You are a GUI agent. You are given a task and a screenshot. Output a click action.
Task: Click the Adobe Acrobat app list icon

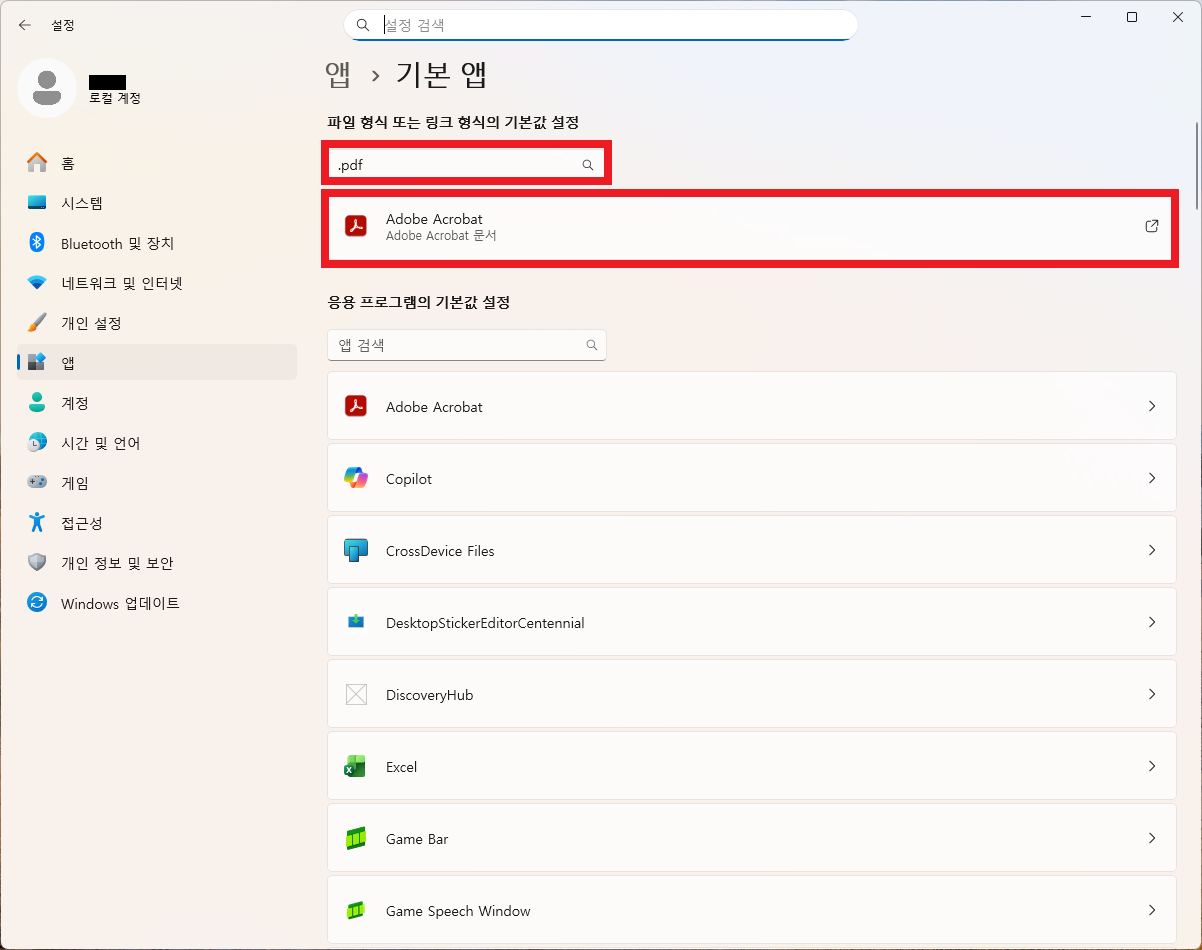pos(356,406)
